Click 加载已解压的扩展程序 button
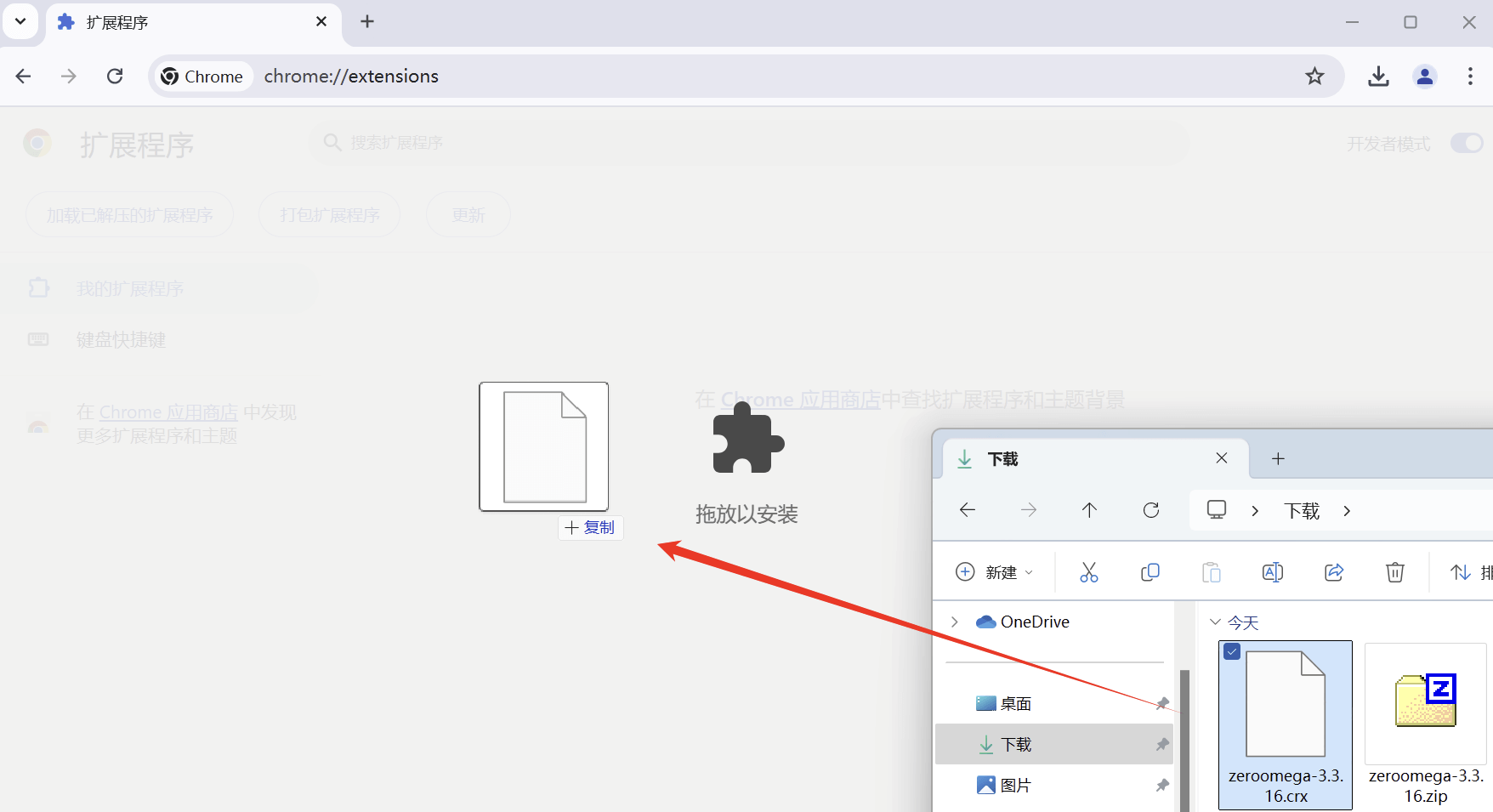Viewport: 1493px width, 812px height. [x=129, y=215]
